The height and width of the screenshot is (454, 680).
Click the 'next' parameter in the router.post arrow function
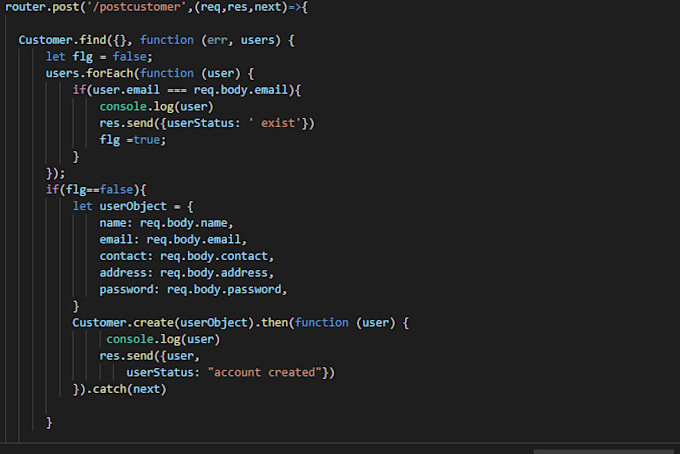point(268,7)
